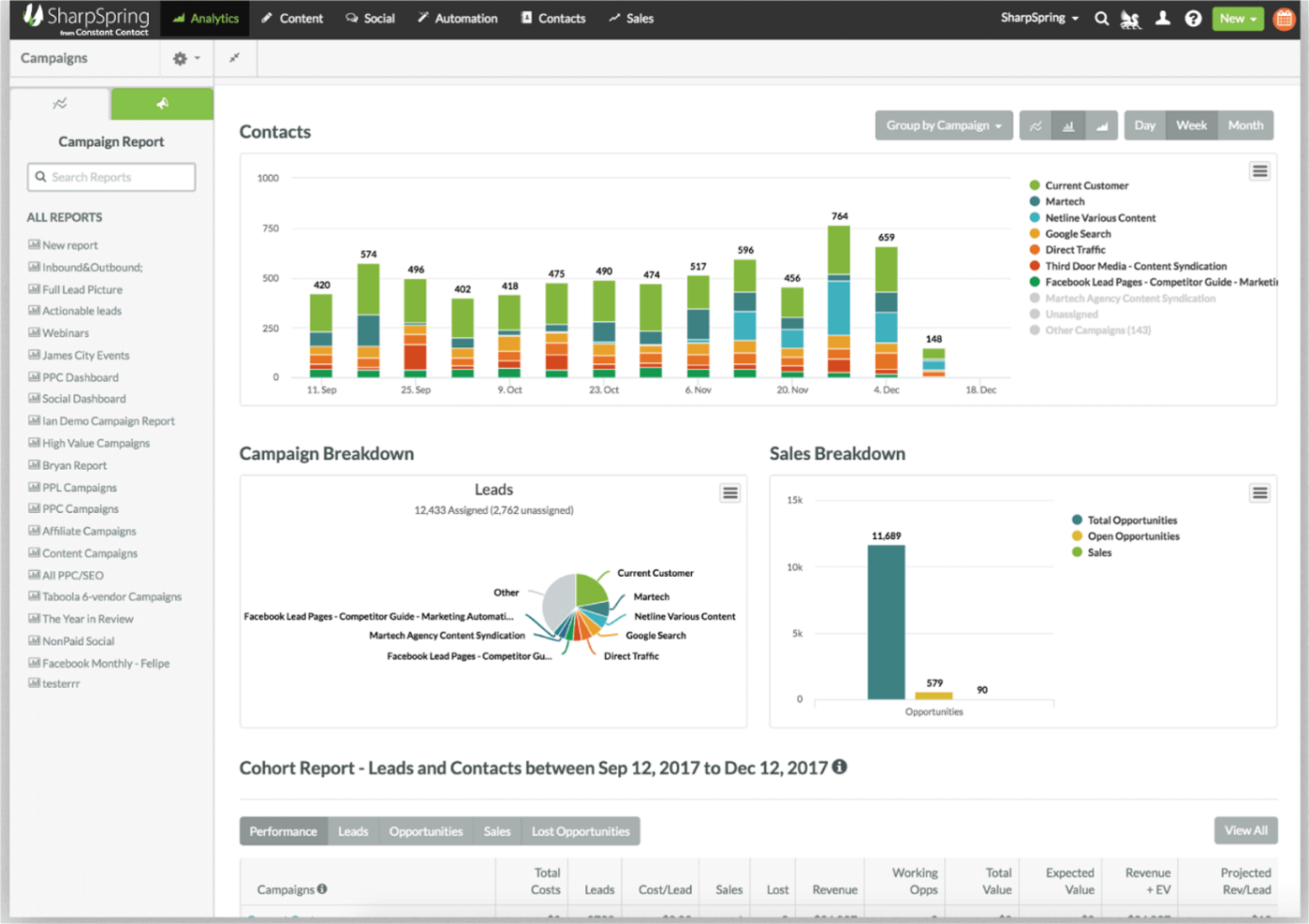The image size is (1309, 924).
Task: Open the gear settings dropdown near Campaigns
Action: pos(184,57)
